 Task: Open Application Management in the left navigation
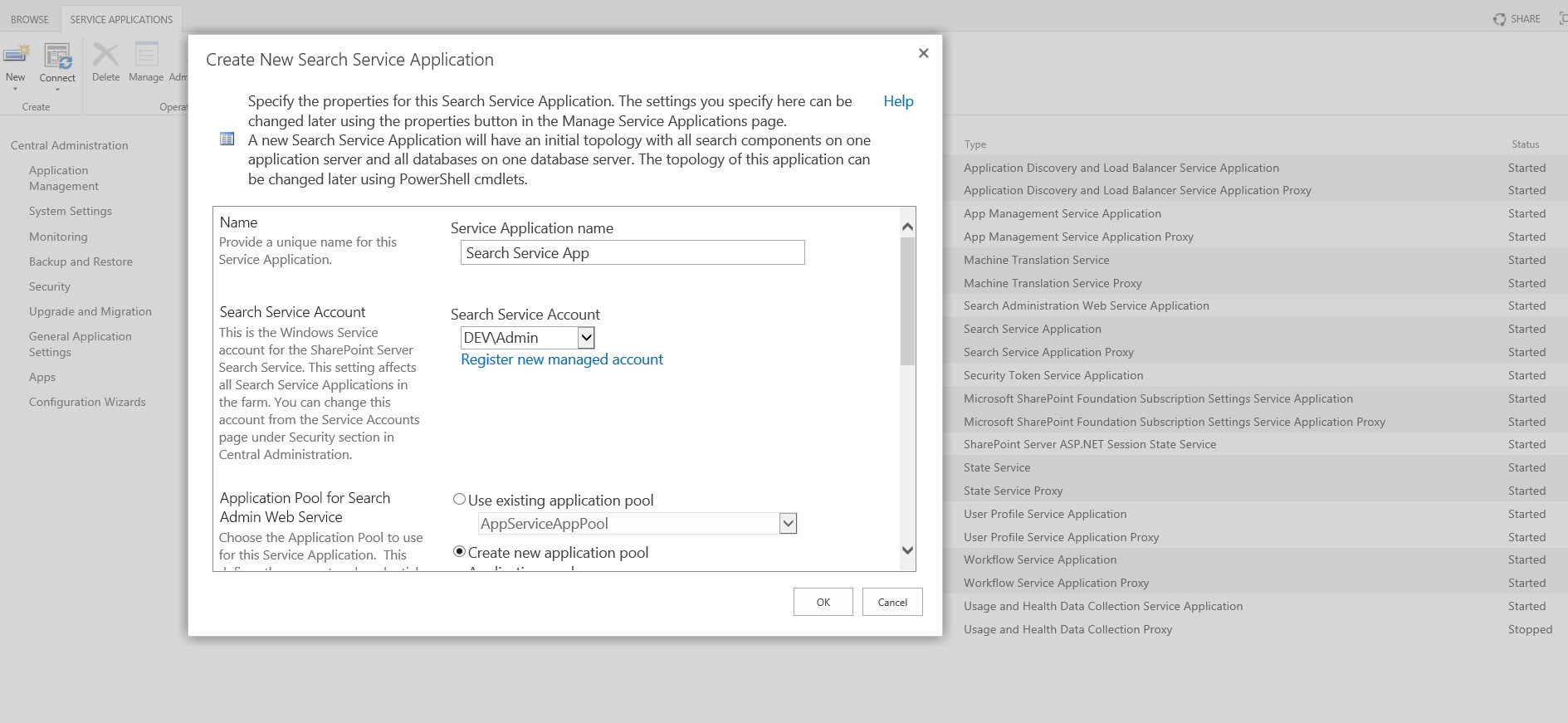click(64, 178)
